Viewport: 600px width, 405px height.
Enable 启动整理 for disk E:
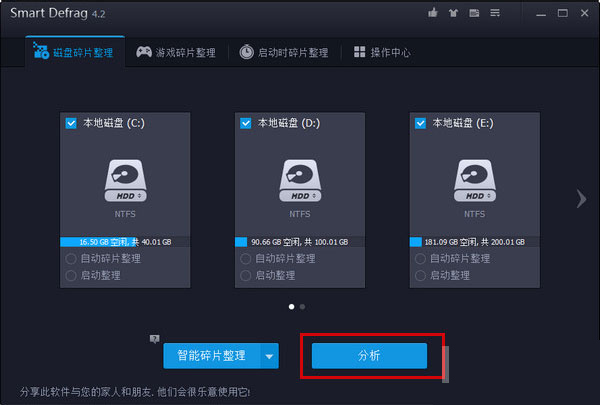point(420,276)
